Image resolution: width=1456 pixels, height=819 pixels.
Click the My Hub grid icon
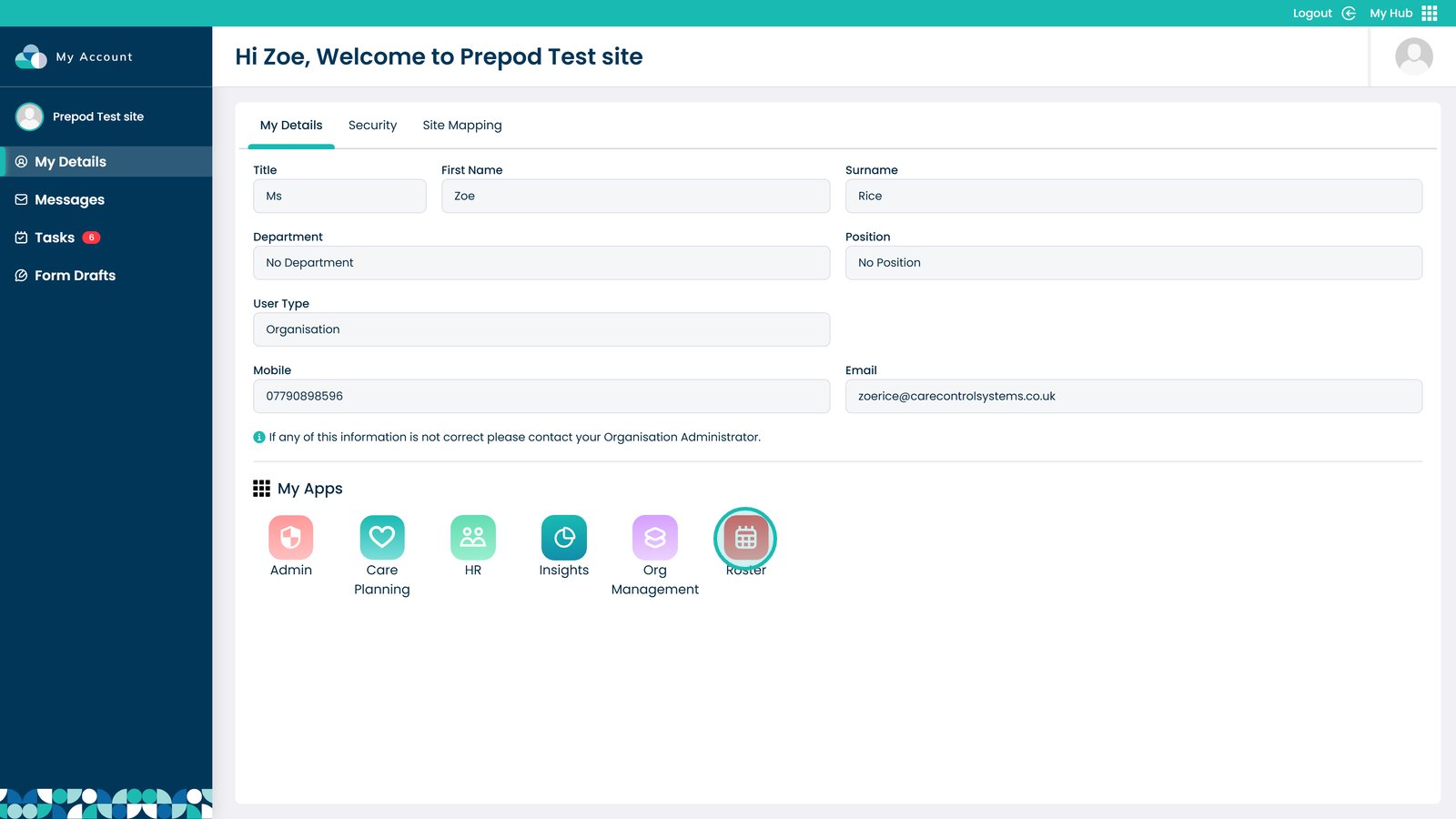pyautogui.click(x=1430, y=13)
